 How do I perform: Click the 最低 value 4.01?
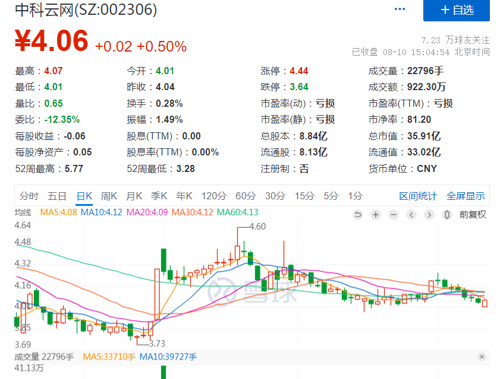pyautogui.click(x=53, y=87)
